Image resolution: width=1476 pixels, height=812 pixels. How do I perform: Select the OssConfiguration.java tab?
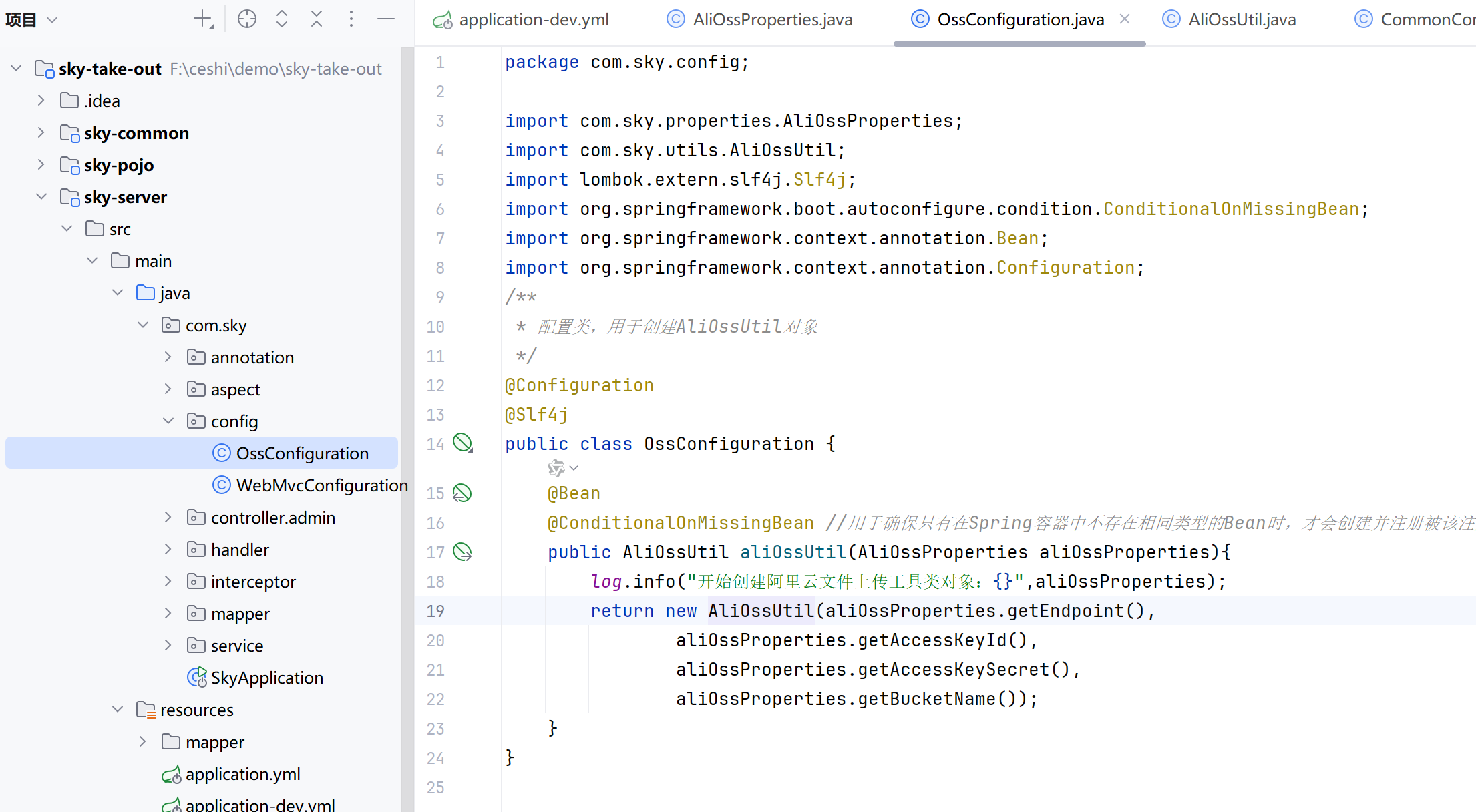(x=1008, y=20)
